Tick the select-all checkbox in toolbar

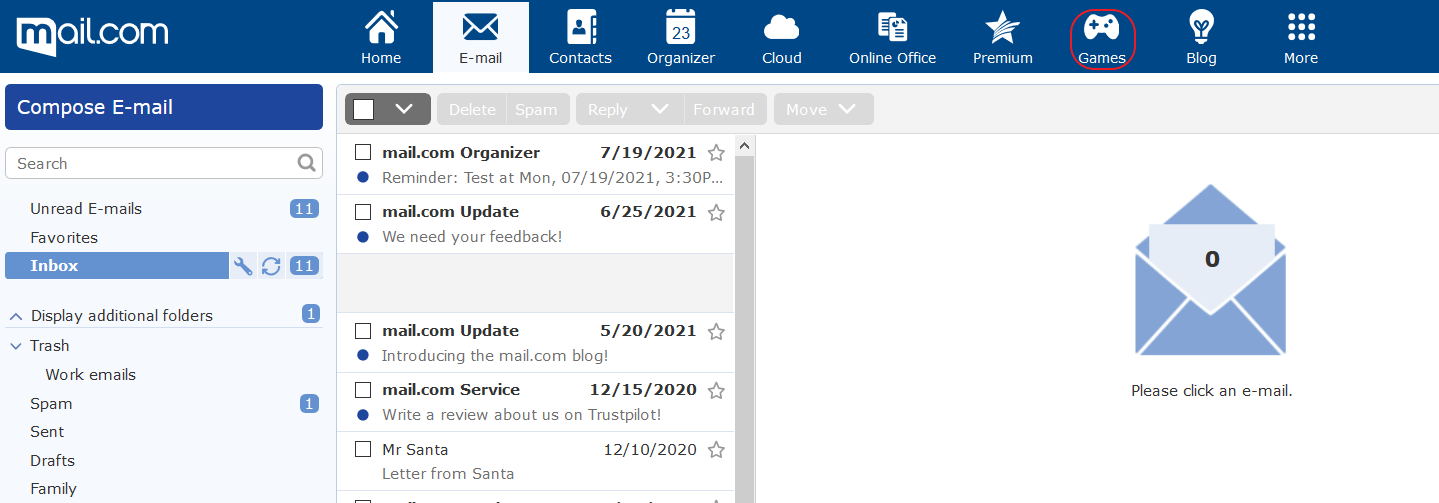point(364,109)
